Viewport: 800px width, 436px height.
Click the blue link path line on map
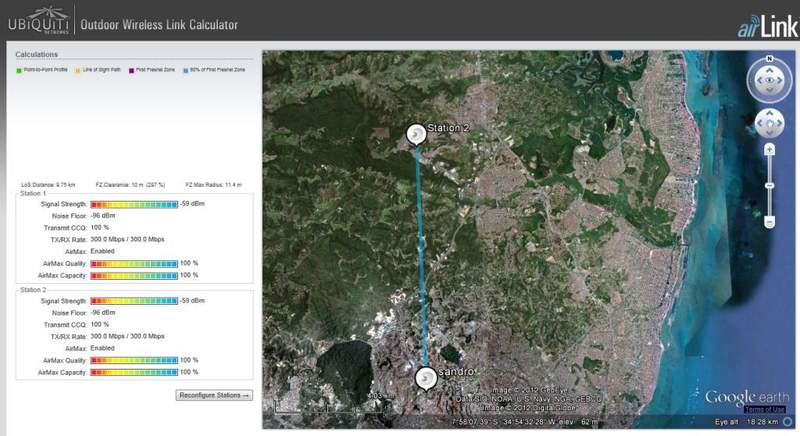point(421,250)
